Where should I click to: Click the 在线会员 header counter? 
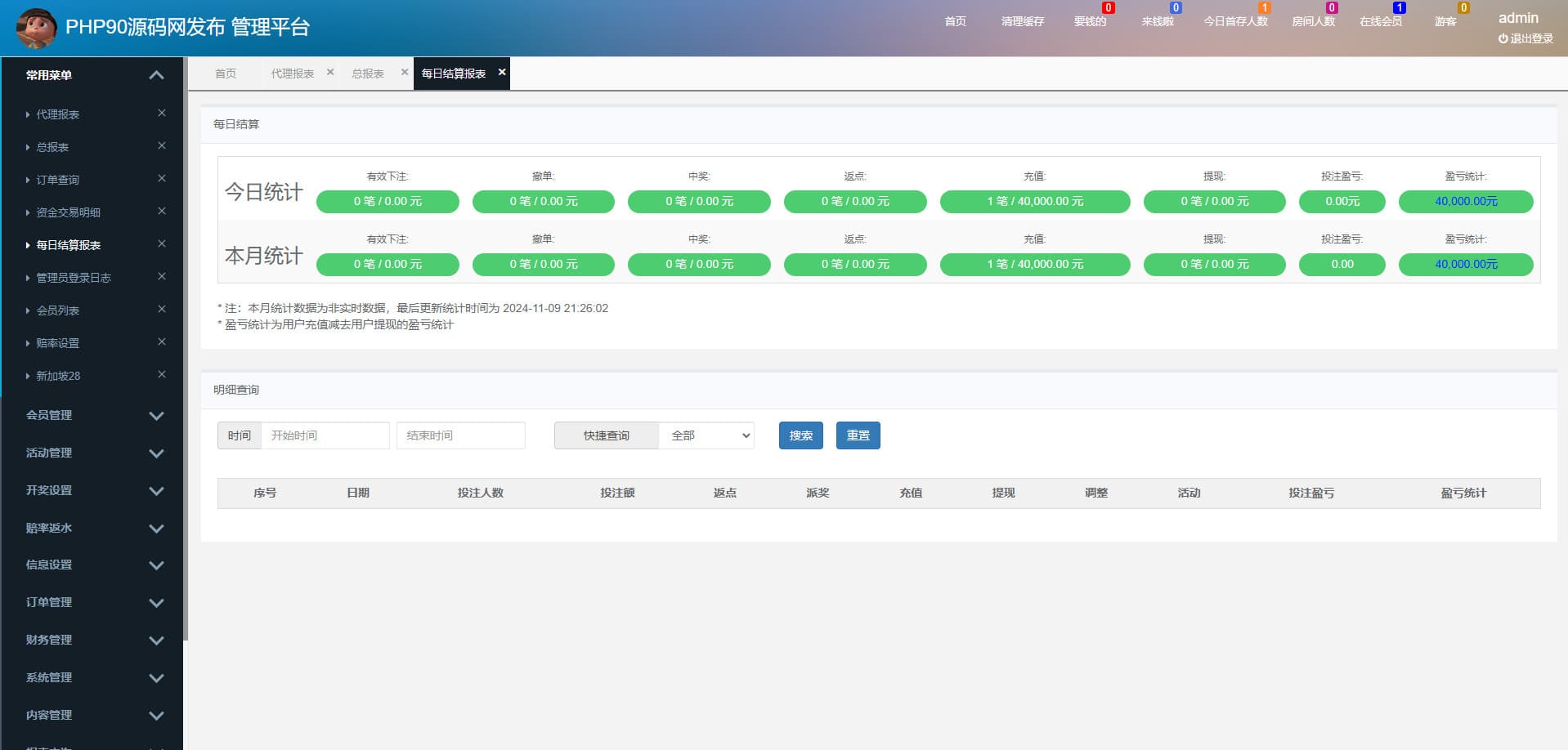click(1380, 21)
